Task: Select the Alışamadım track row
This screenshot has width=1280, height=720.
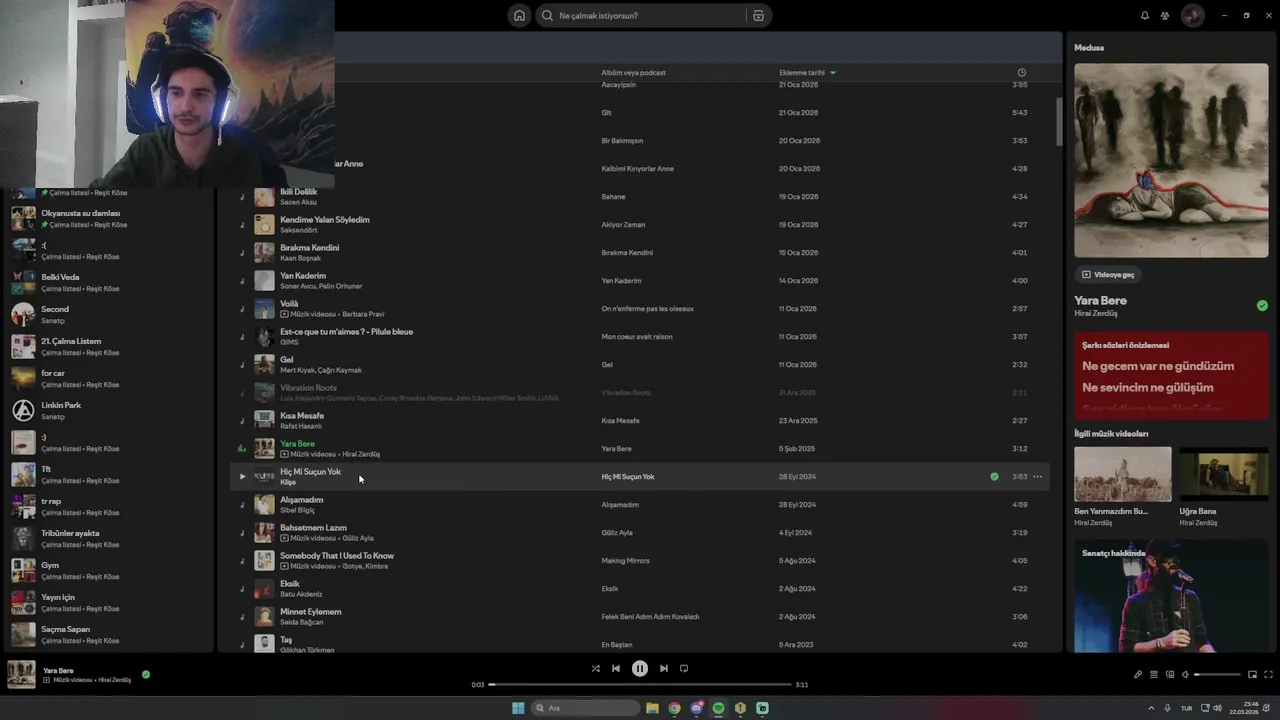Action: pyautogui.click(x=640, y=504)
